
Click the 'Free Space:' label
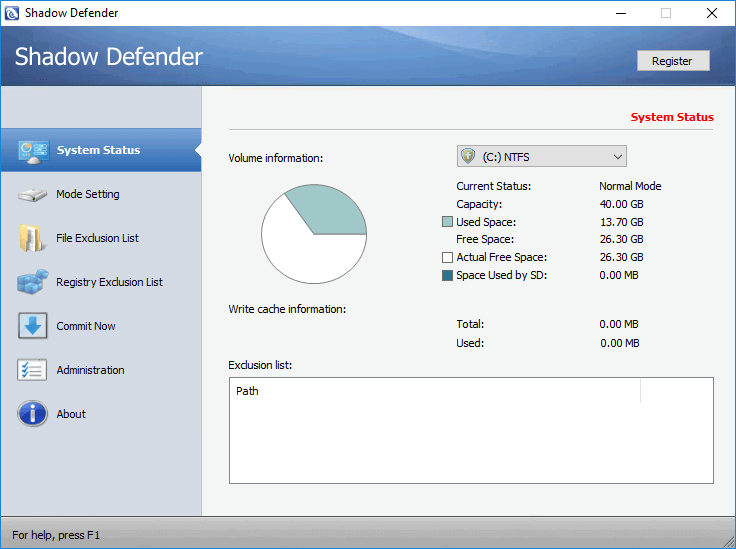[485, 239]
